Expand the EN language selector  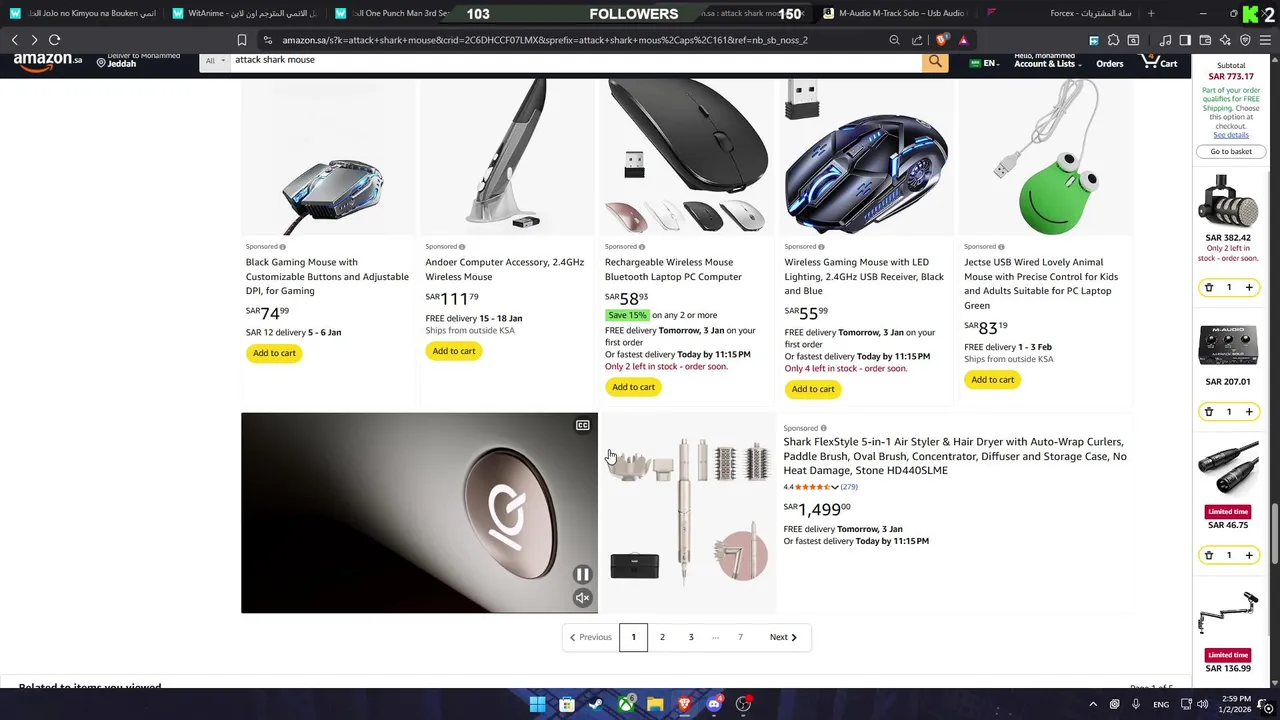(983, 63)
